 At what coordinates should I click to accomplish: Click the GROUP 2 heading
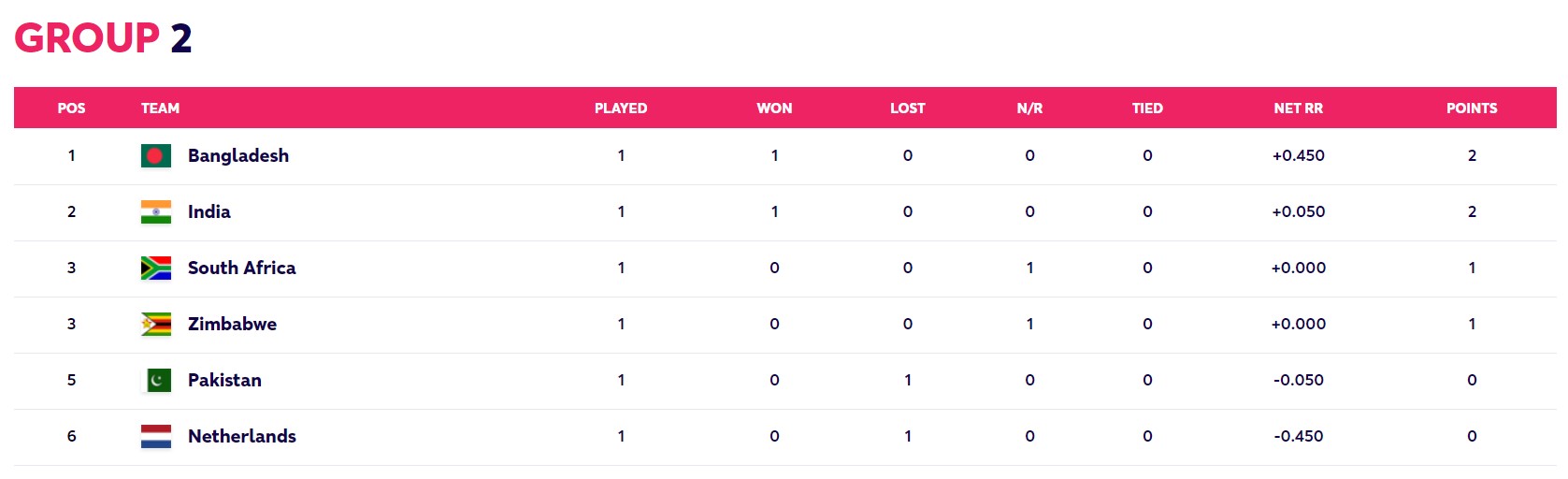coord(103,38)
